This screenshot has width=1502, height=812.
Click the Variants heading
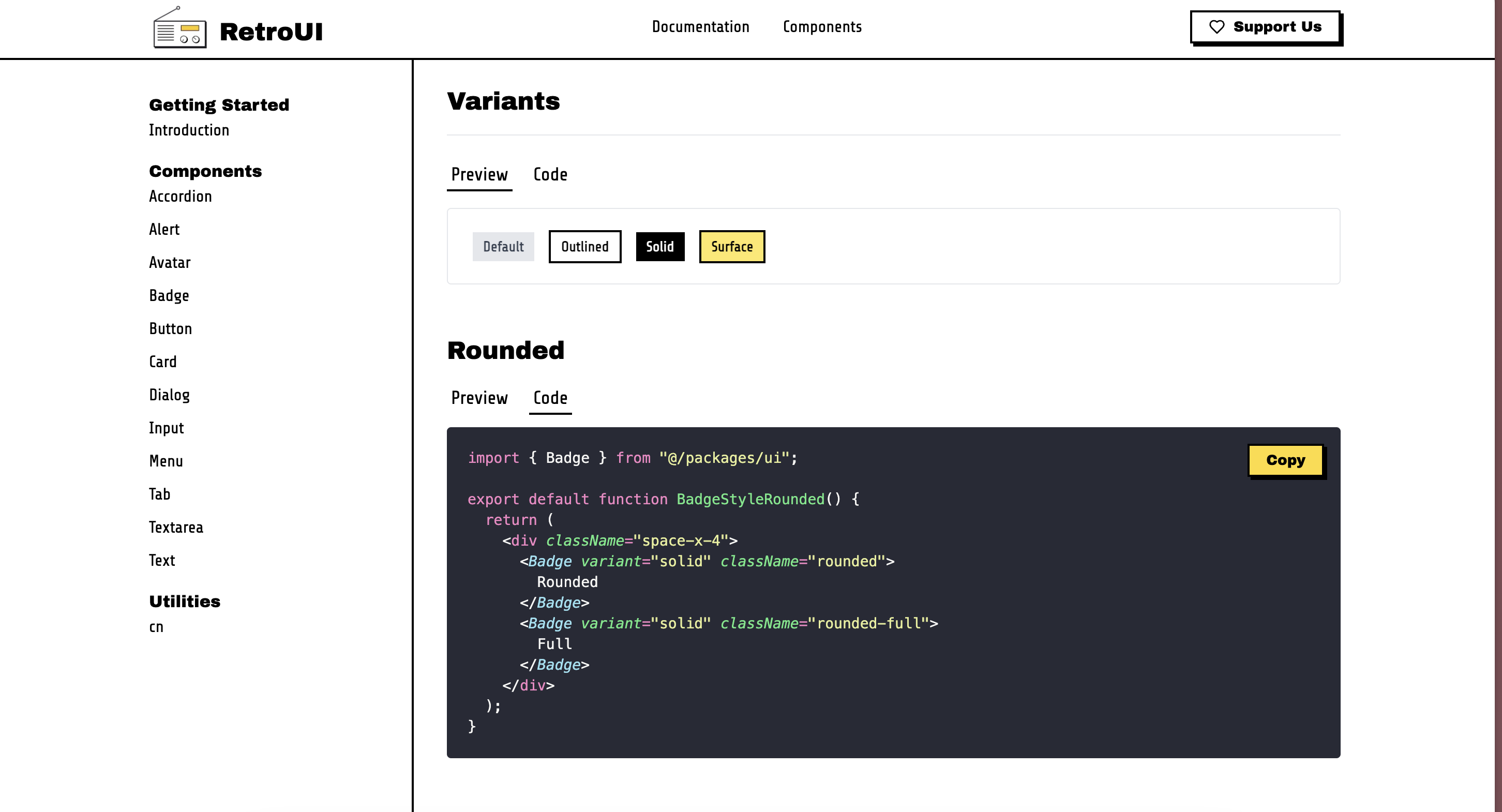(x=503, y=101)
